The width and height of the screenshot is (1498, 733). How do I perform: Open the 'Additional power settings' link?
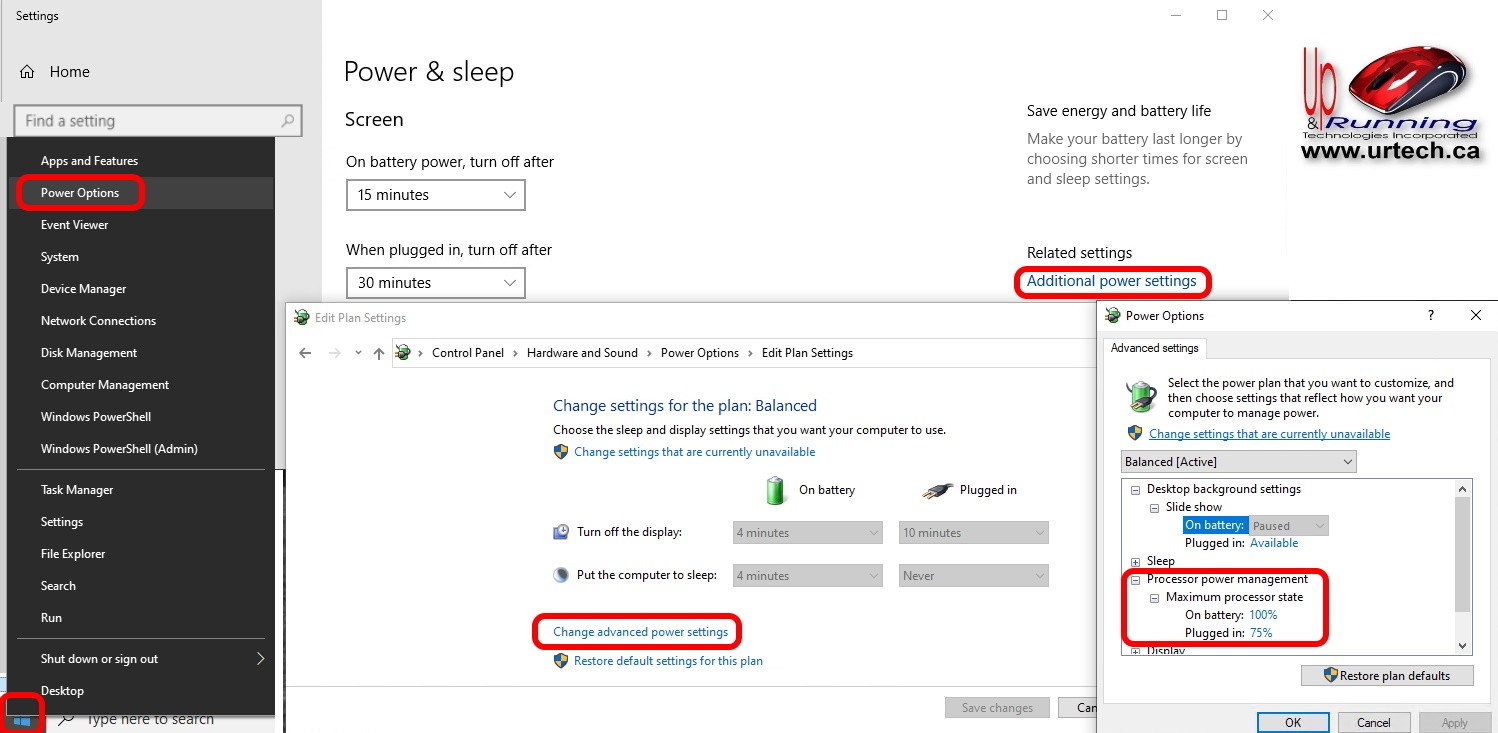(x=1112, y=281)
